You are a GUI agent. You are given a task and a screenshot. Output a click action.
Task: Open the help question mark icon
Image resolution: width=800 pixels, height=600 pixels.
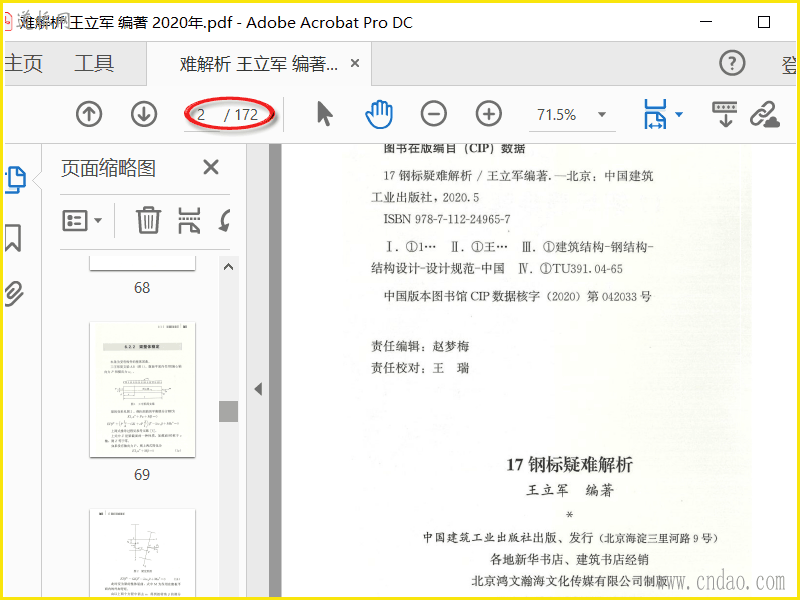click(732, 63)
